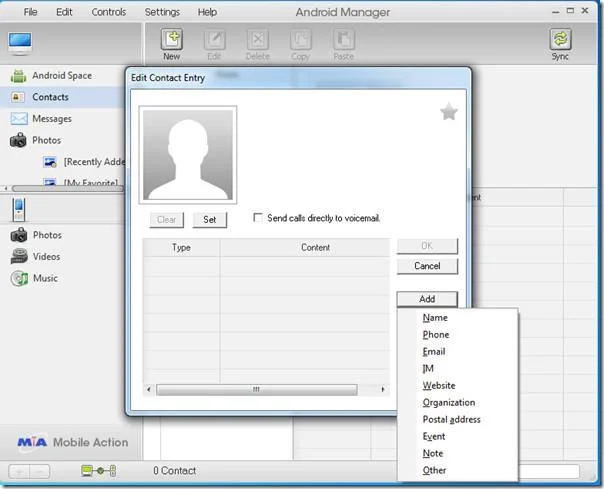Image resolution: width=604 pixels, height=489 pixels.
Task: Open the Settings menu
Action: coord(162,12)
